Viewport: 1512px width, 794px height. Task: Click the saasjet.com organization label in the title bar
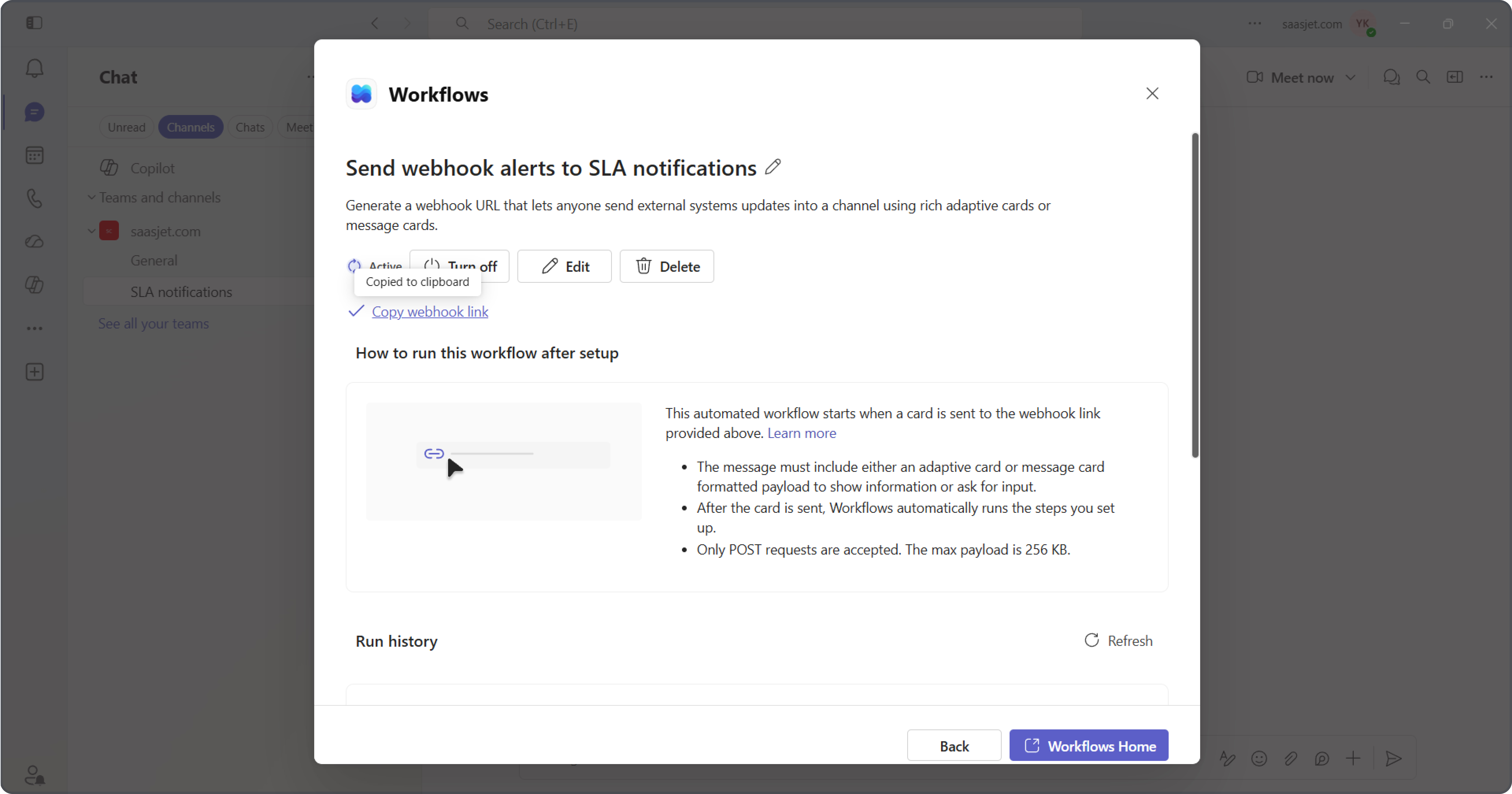[x=1312, y=24]
